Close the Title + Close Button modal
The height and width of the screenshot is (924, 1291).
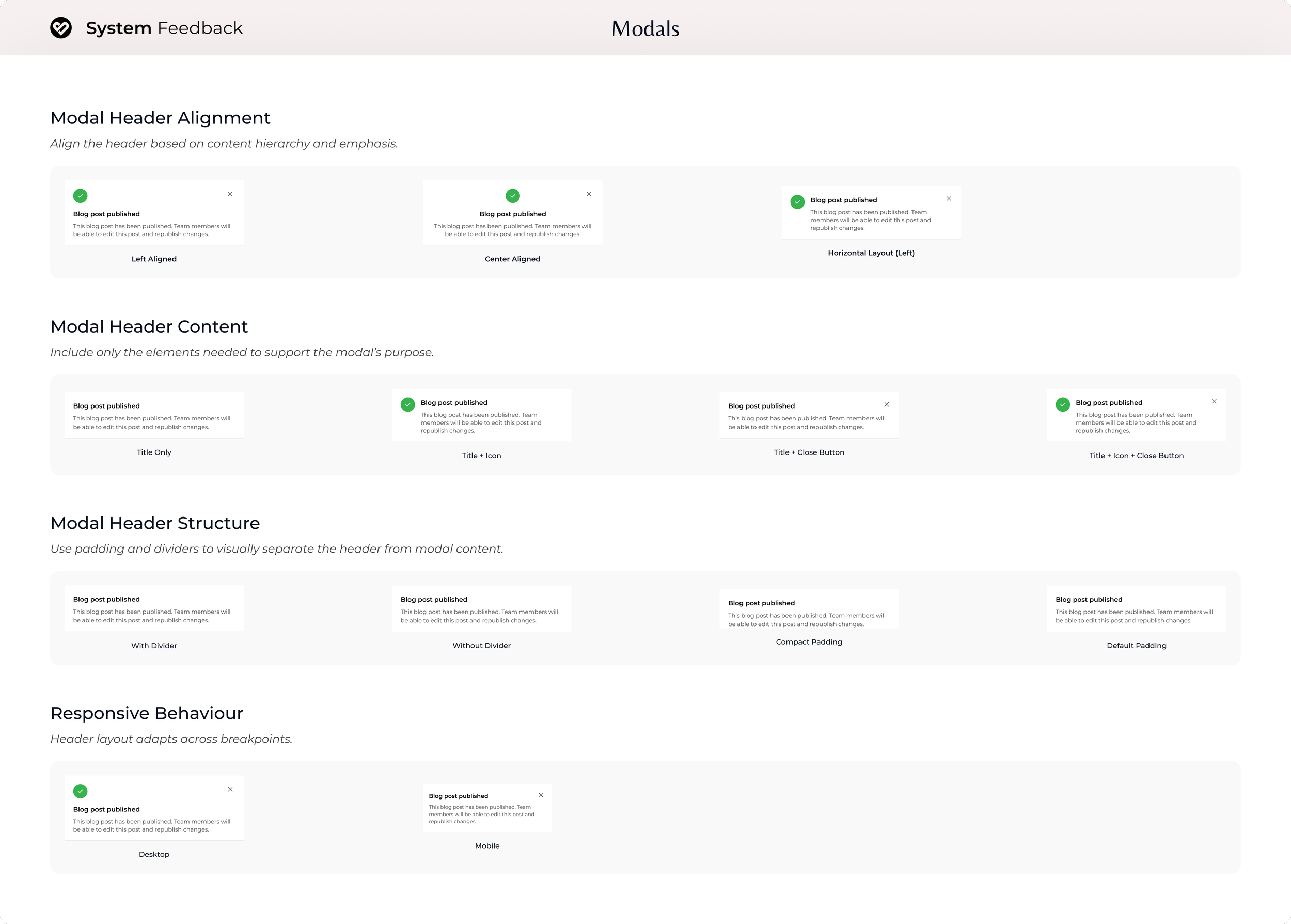pos(887,404)
